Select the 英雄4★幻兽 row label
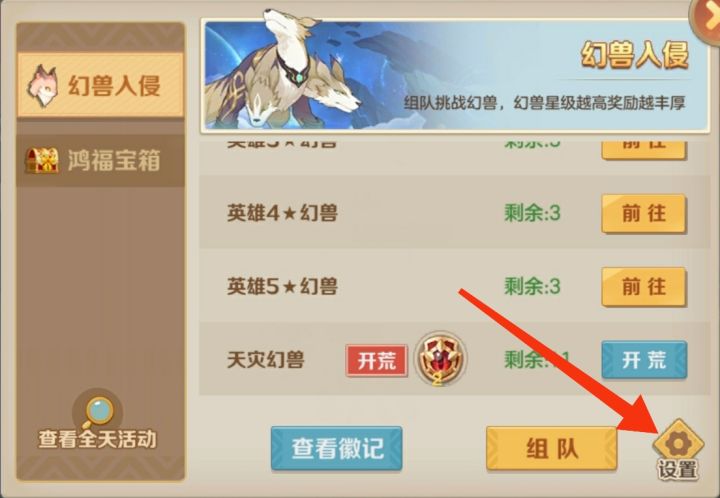The image size is (720, 498). [x=282, y=213]
